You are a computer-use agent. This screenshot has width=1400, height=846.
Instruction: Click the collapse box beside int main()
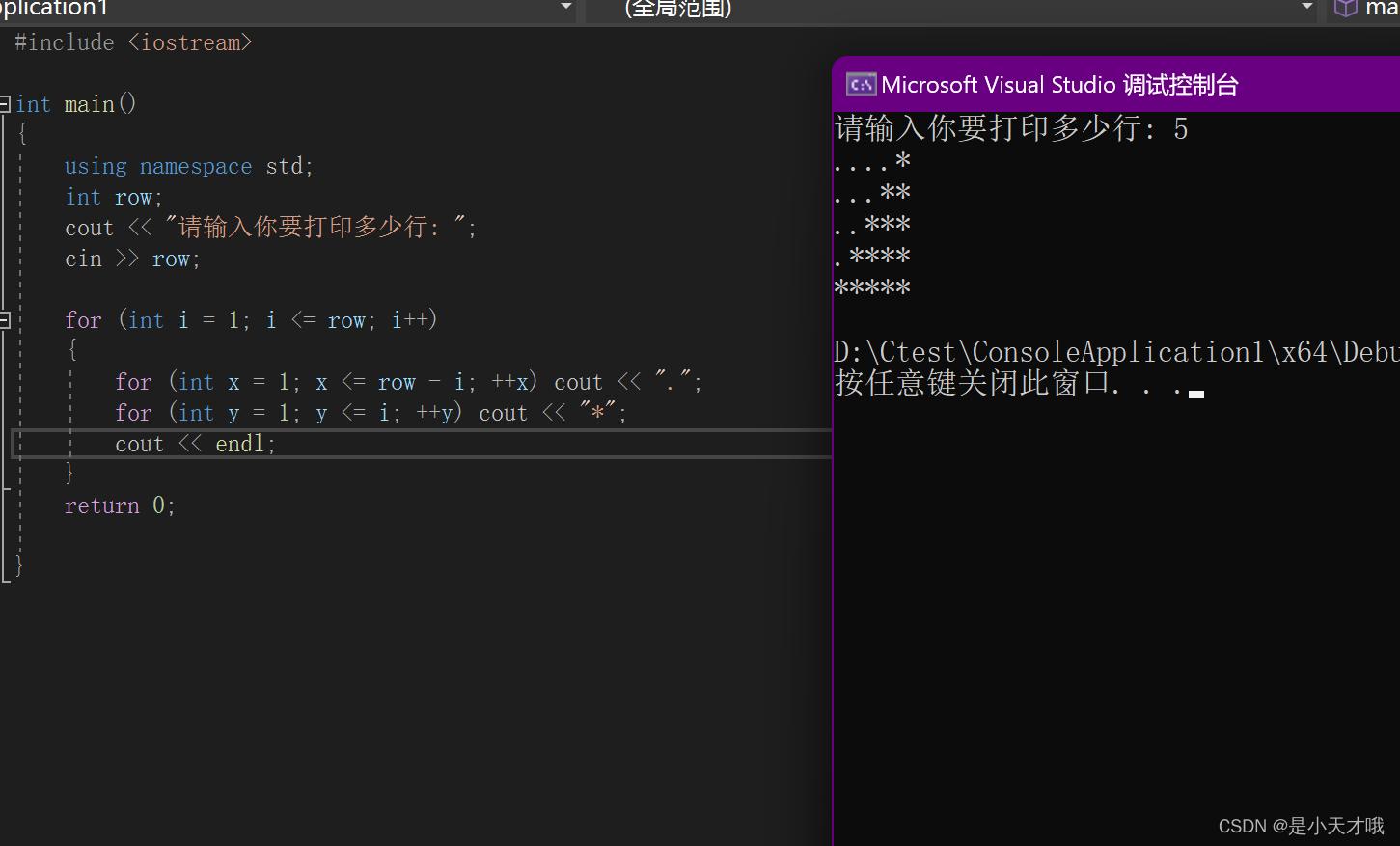click(4, 103)
